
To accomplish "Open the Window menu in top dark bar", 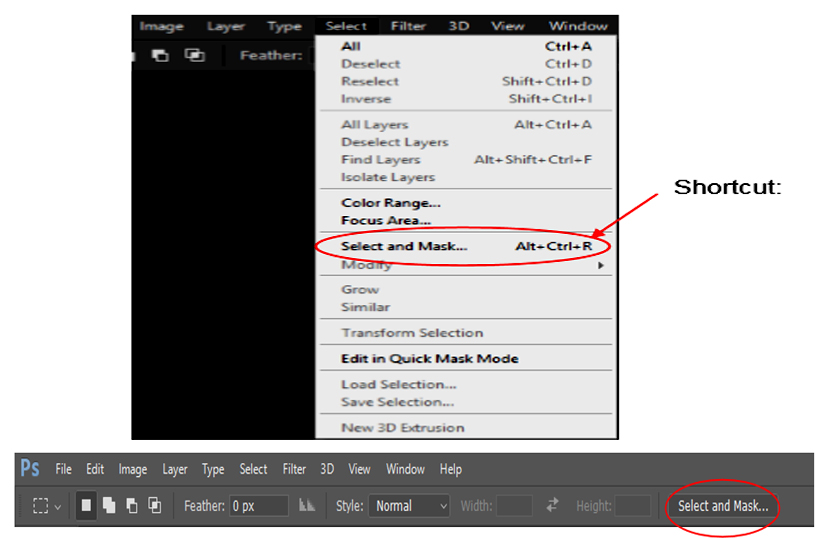I will pyautogui.click(x=578, y=26).
